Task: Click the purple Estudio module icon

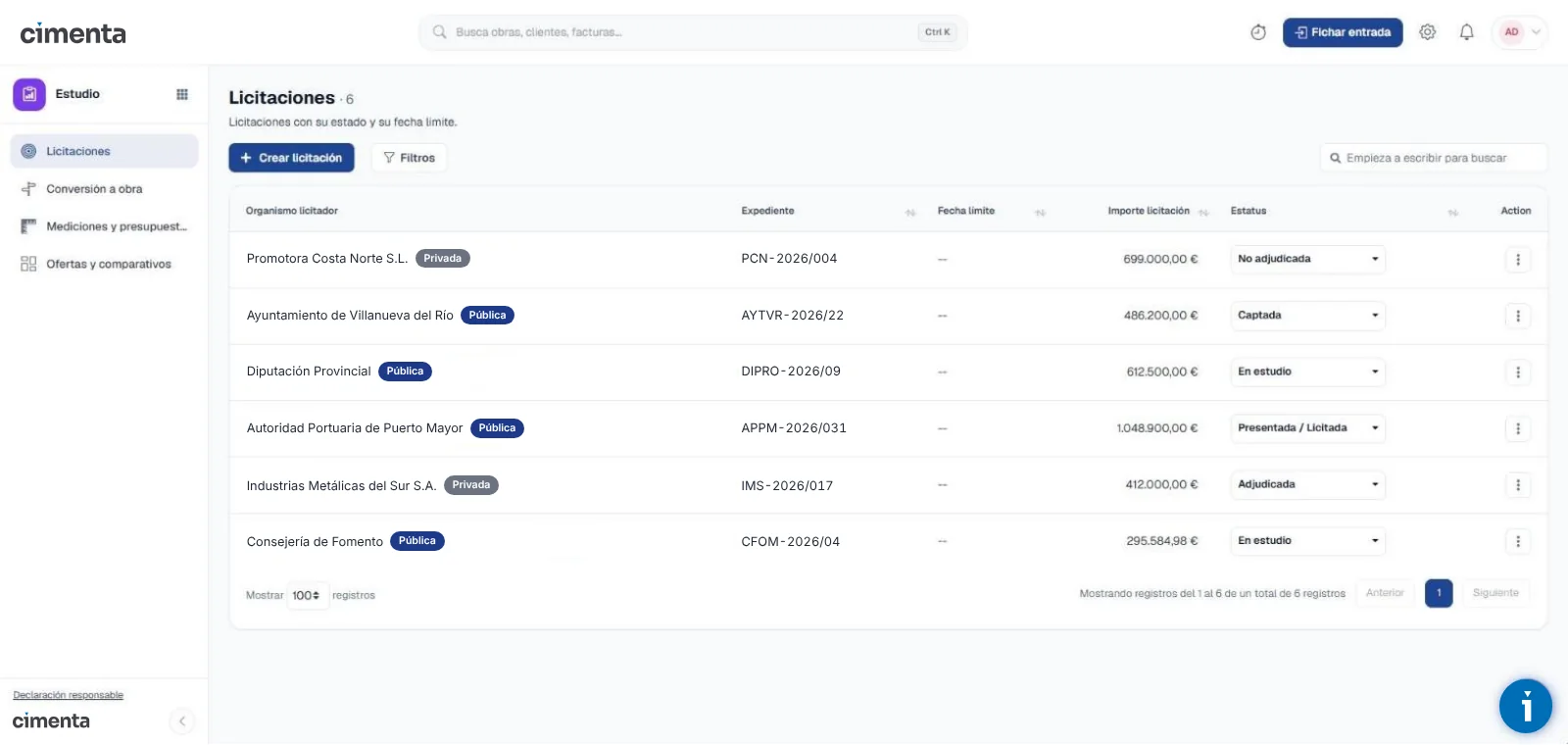Action: tap(29, 94)
